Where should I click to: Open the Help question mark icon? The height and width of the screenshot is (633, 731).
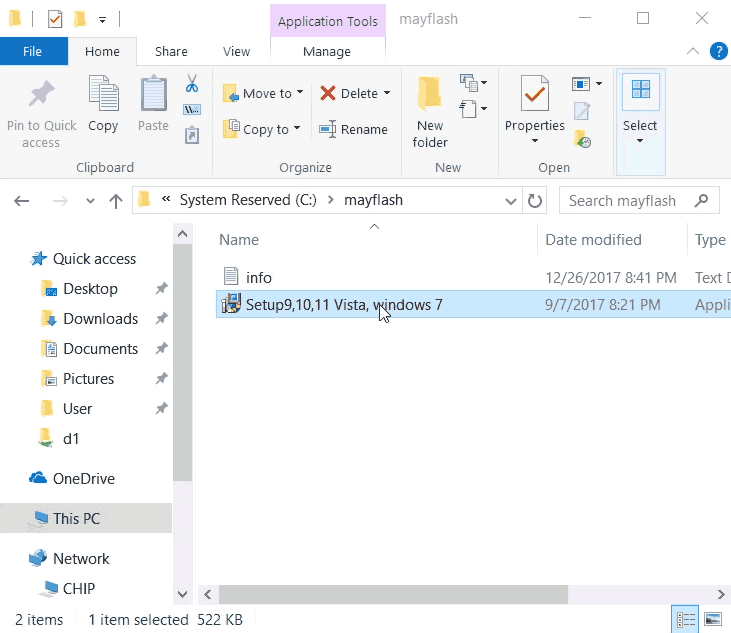pos(718,51)
